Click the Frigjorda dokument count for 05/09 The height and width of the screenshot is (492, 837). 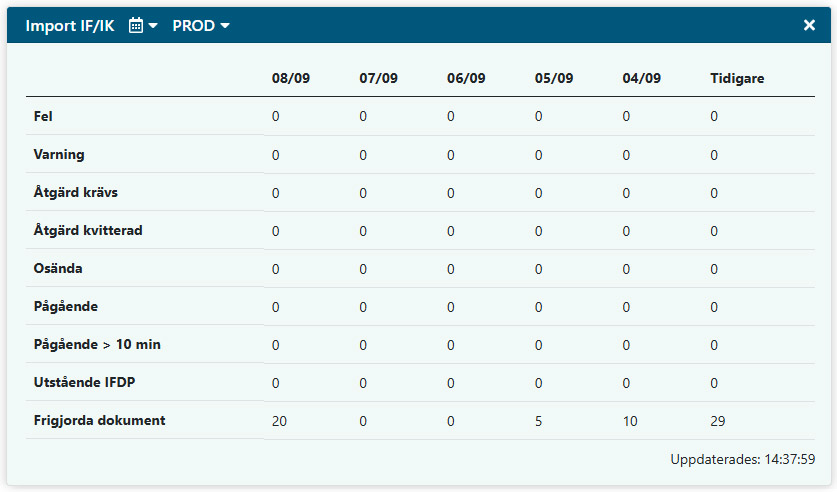539,421
